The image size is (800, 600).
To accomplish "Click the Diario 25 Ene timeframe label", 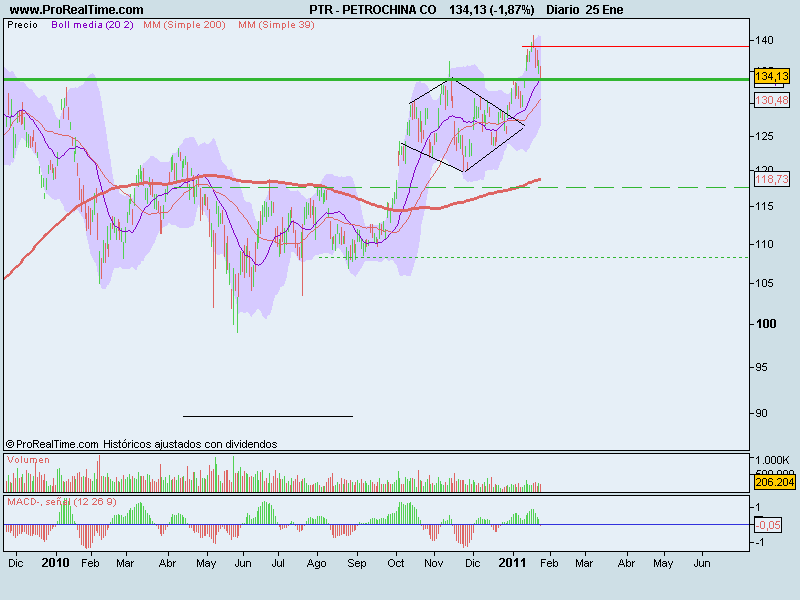I will tap(585, 10).
